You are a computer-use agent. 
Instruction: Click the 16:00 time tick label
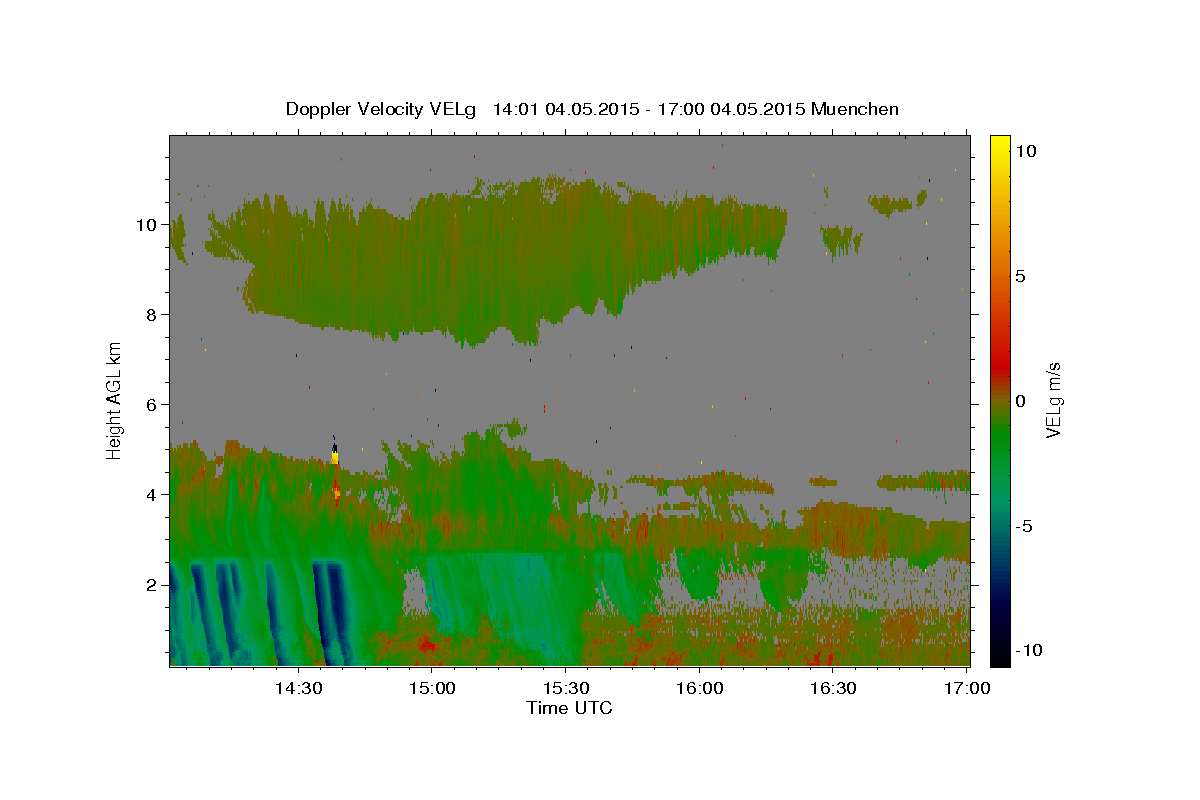click(700, 688)
